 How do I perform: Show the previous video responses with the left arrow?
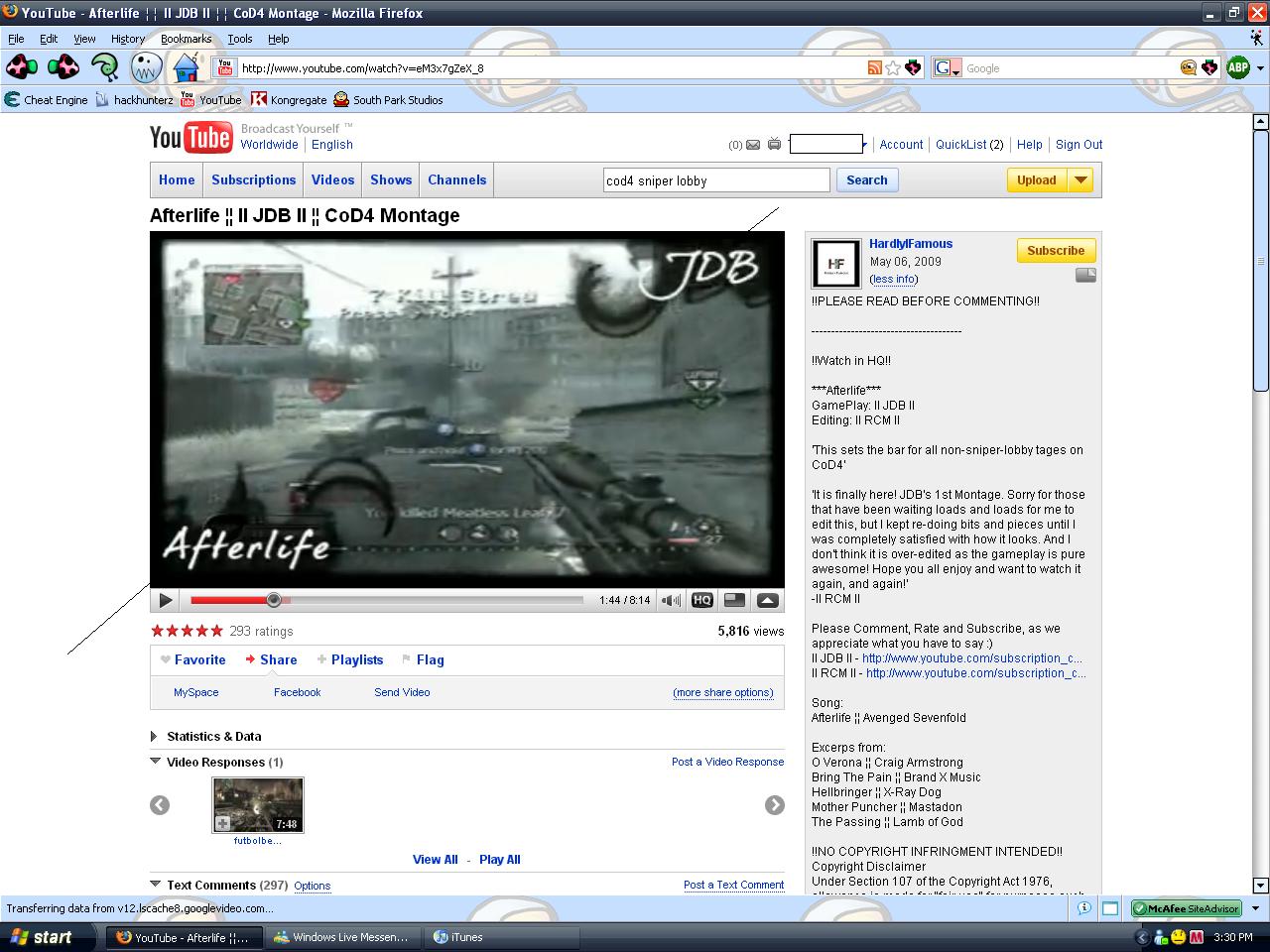click(160, 805)
